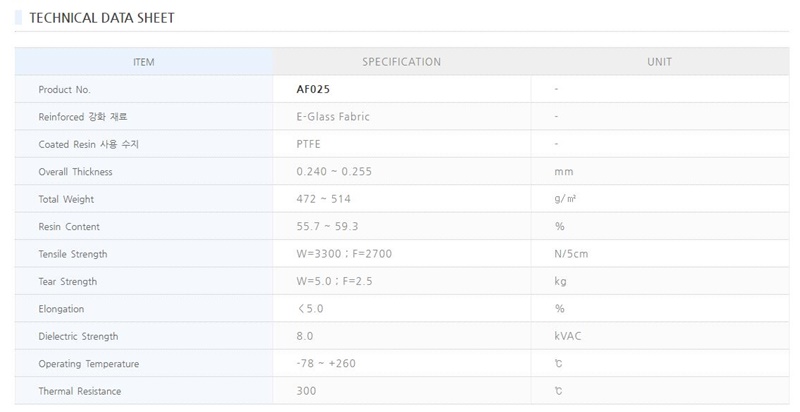The height and width of the screenshot is (412, 800).
Task: Click the SPECIFICATION column header
Action: tap(401, 62)
